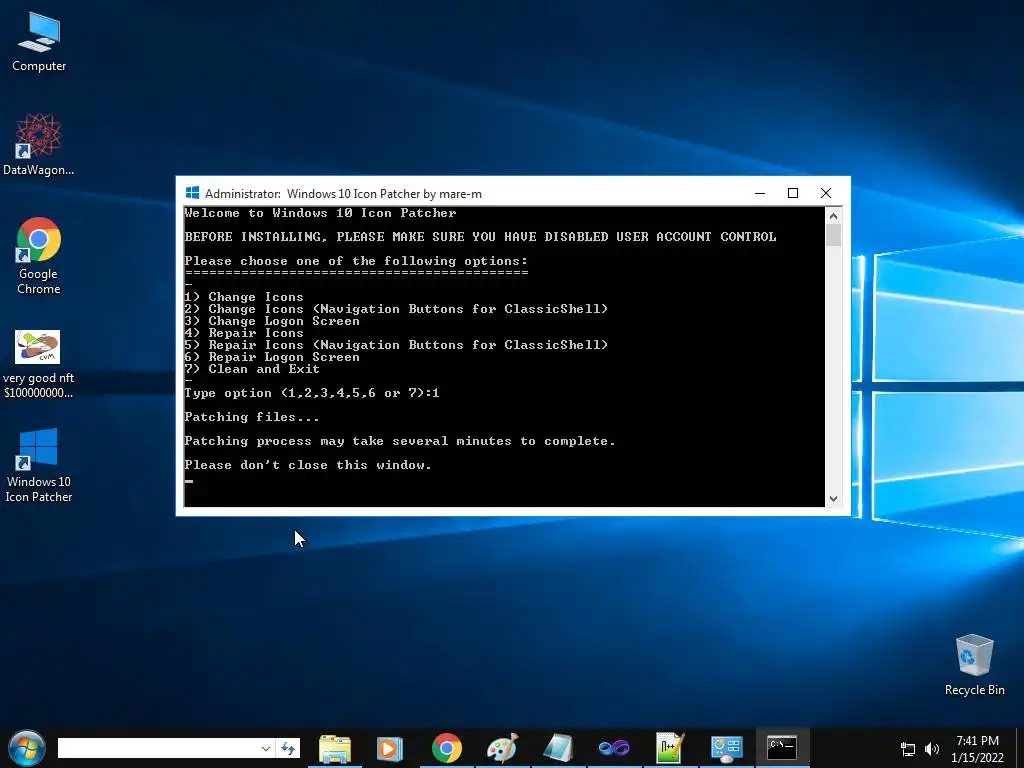Open the Recycle Bin
This screenshot has height=768, width=1024.
(974, 664)
